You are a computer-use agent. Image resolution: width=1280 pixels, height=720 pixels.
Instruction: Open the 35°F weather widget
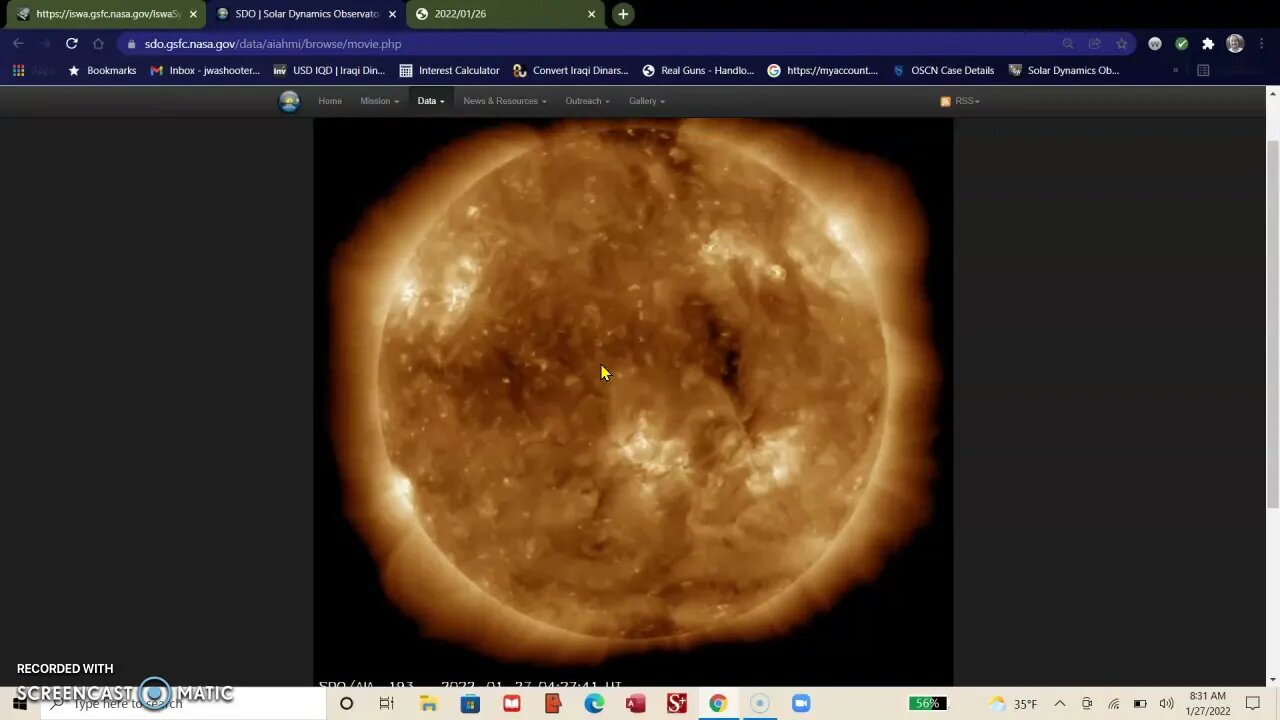(x=1013, y=704)
